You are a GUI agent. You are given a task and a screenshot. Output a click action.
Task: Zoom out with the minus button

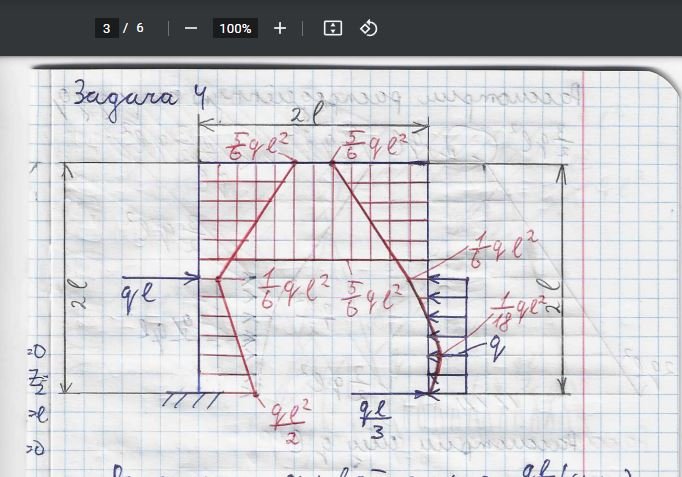191,28
